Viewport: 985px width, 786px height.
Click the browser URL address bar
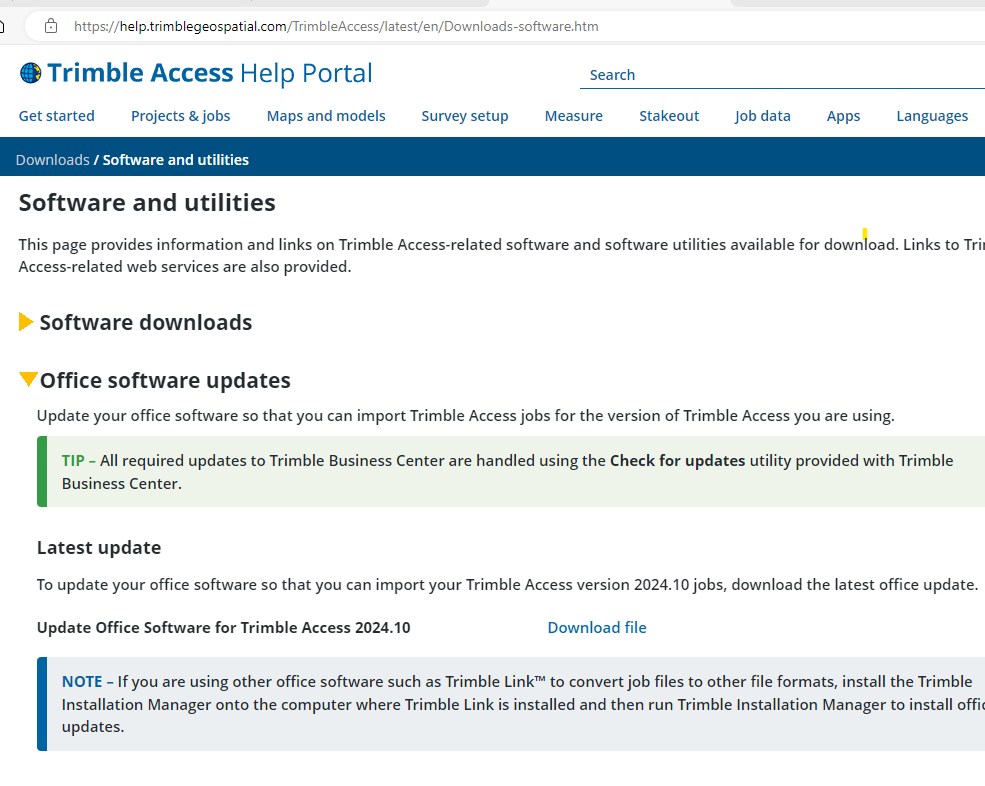pos(503,26)
